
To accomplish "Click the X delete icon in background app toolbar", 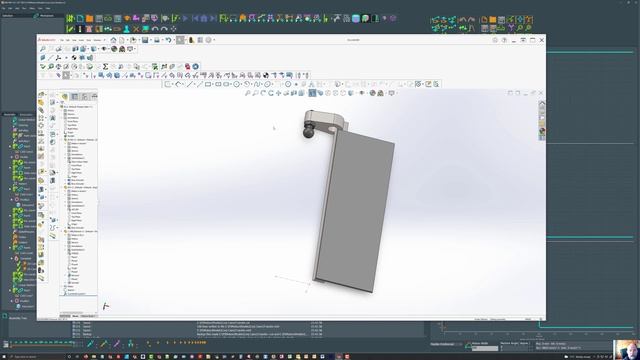I will [136, 29].
